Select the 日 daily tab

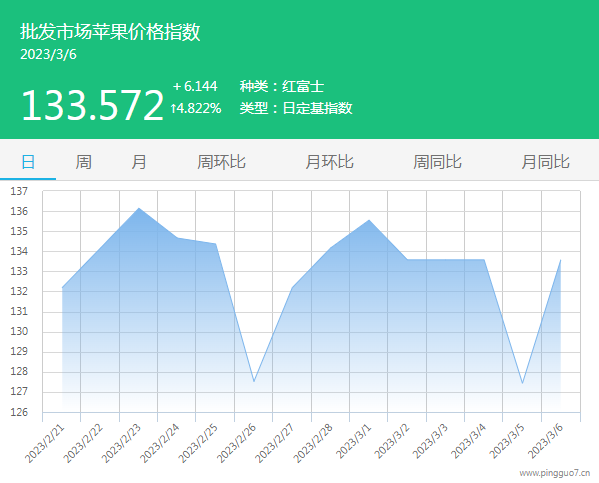(x=28, y=162)
